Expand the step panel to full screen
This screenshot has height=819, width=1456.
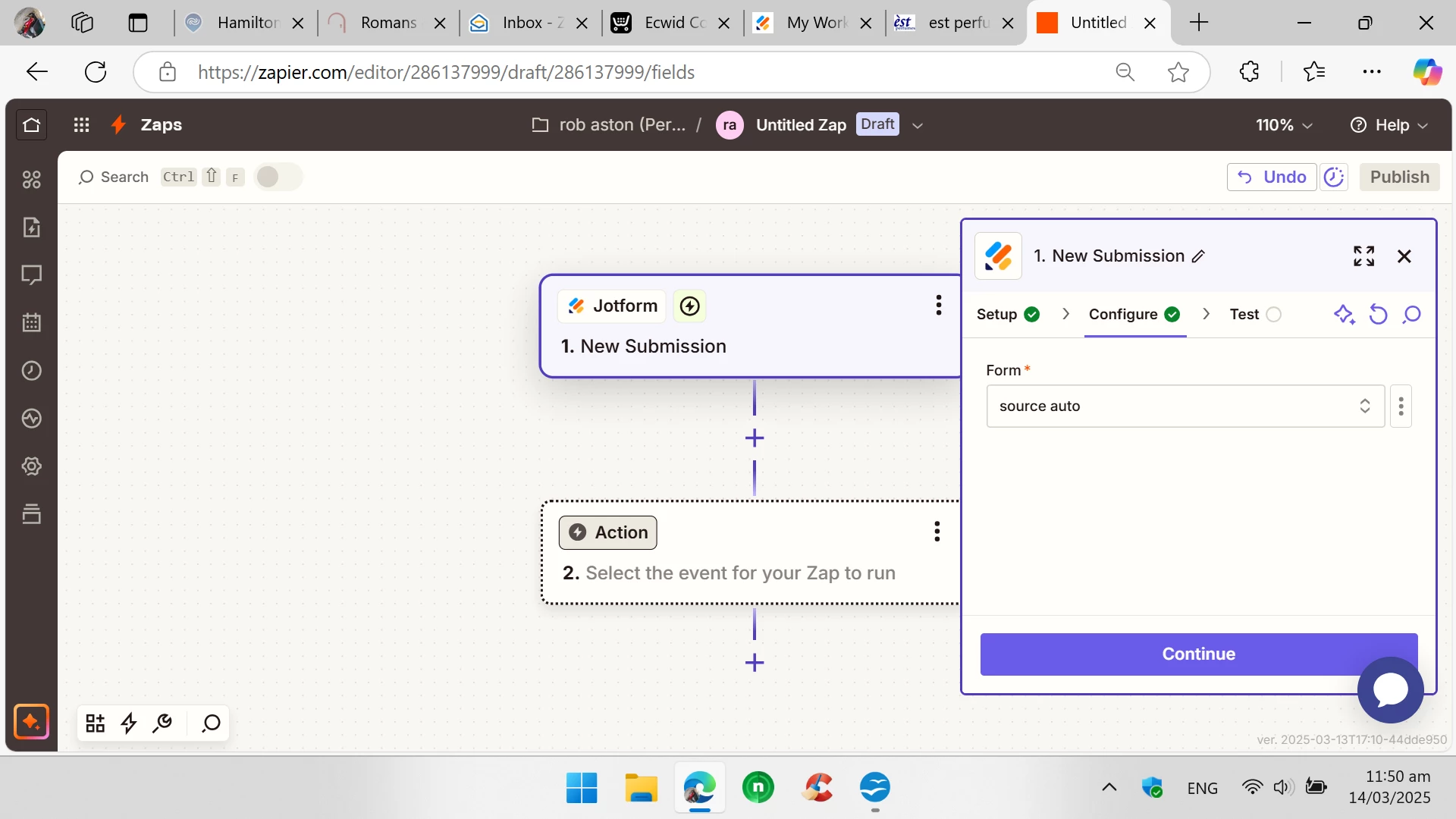(1363, 256)
